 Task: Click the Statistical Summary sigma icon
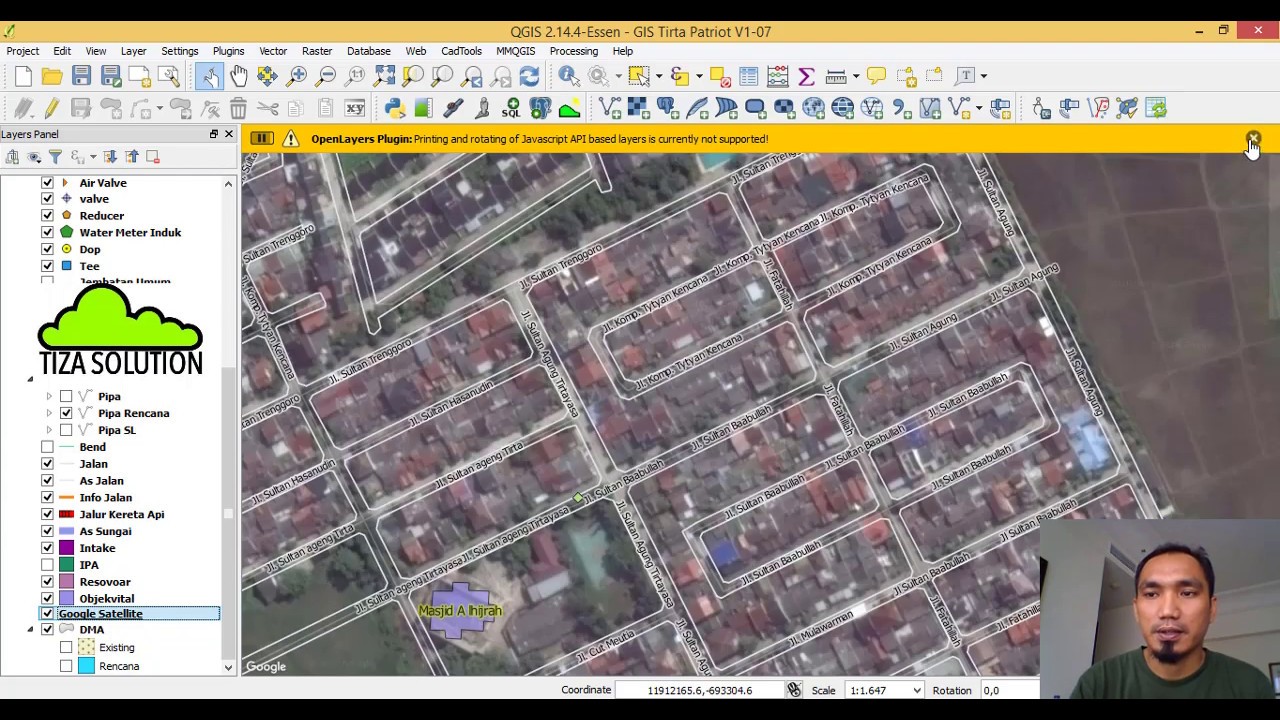[806, 76]
